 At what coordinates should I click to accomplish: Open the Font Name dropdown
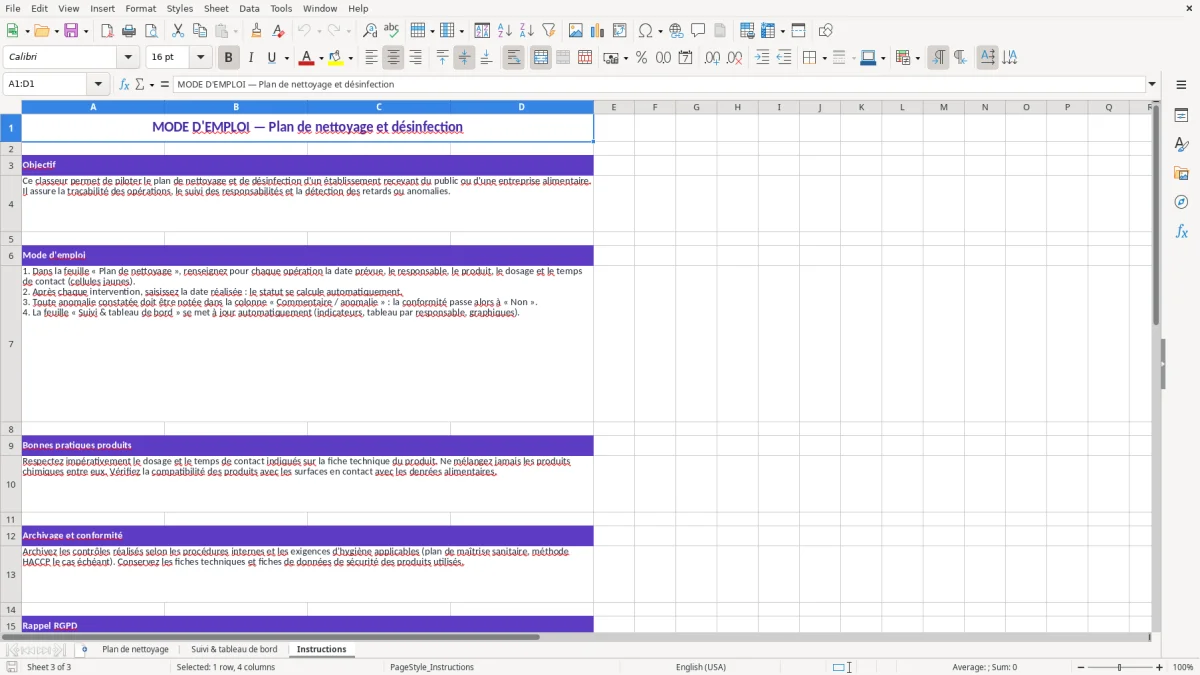128,58
